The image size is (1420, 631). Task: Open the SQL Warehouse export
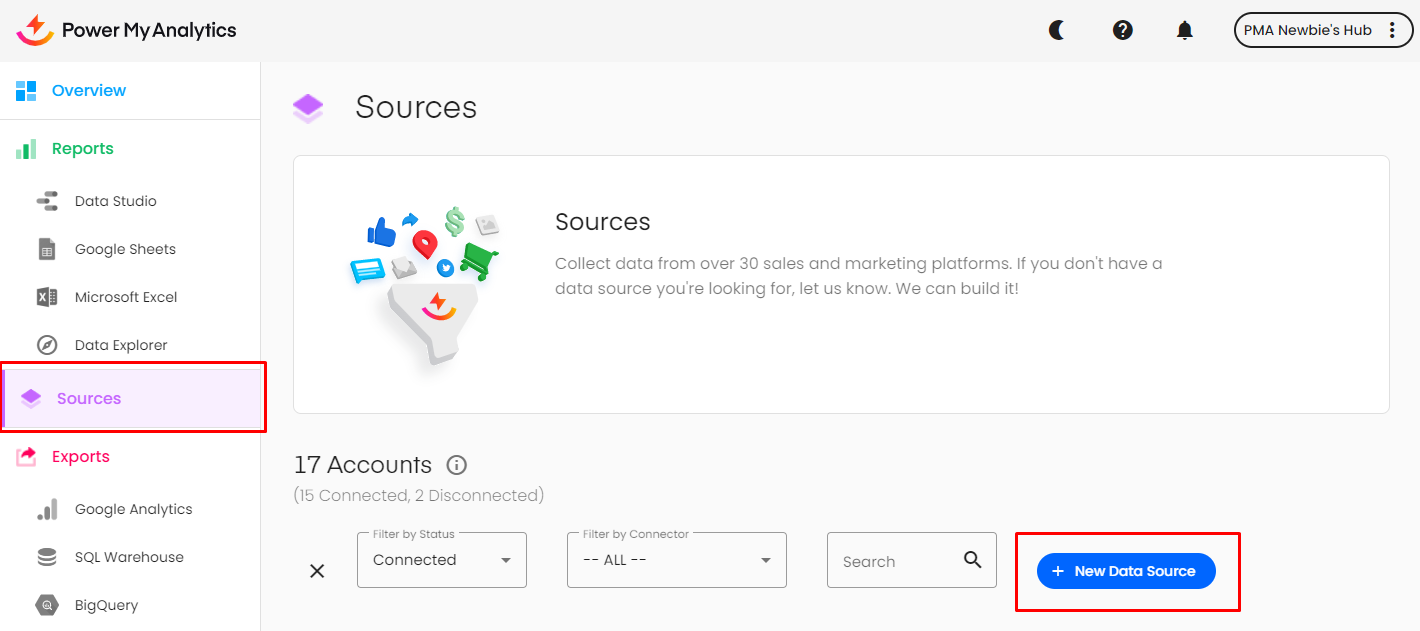pyautogui.click(x=129, y=557)
